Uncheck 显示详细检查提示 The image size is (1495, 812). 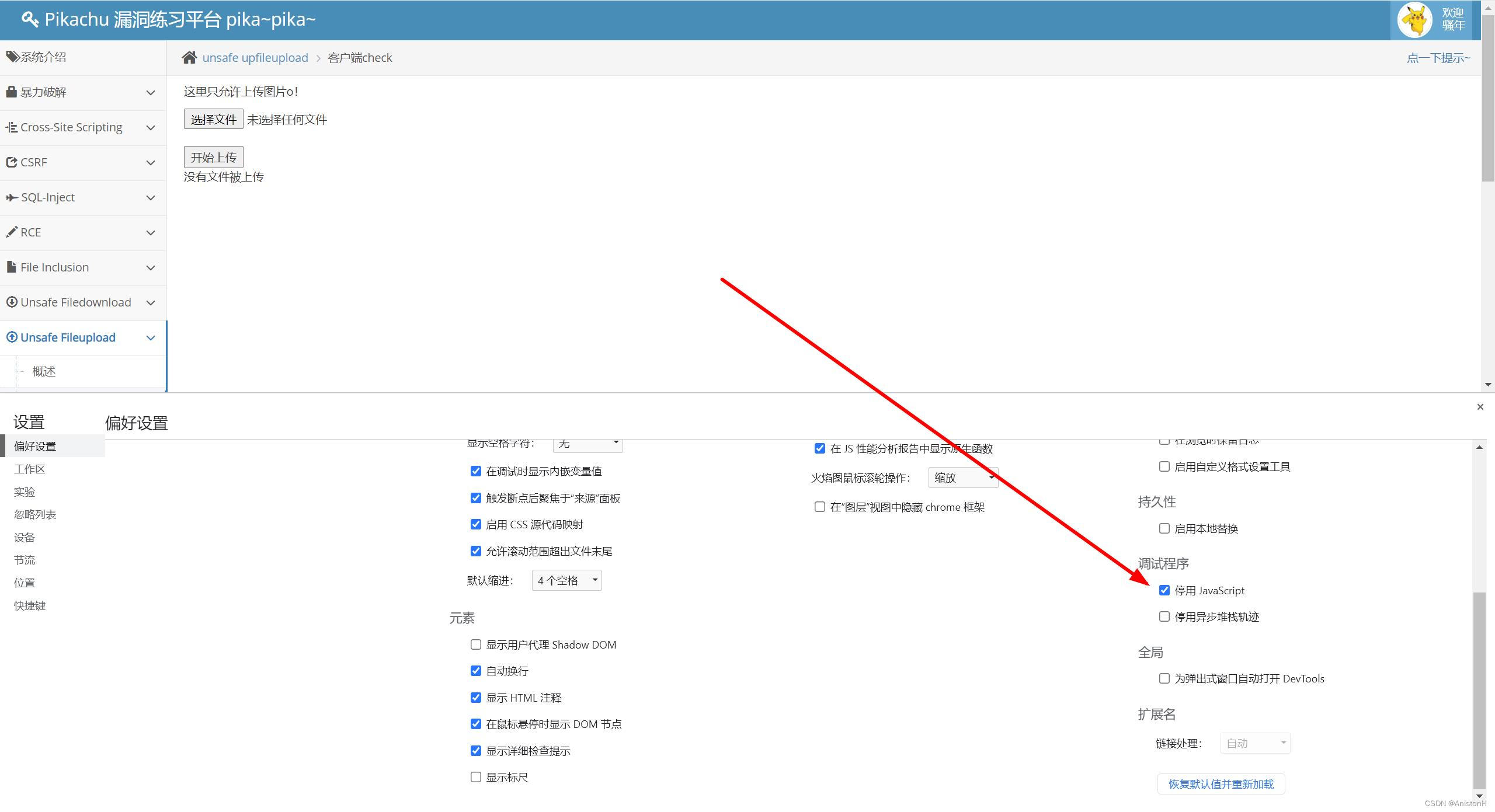tap(476, 751)
